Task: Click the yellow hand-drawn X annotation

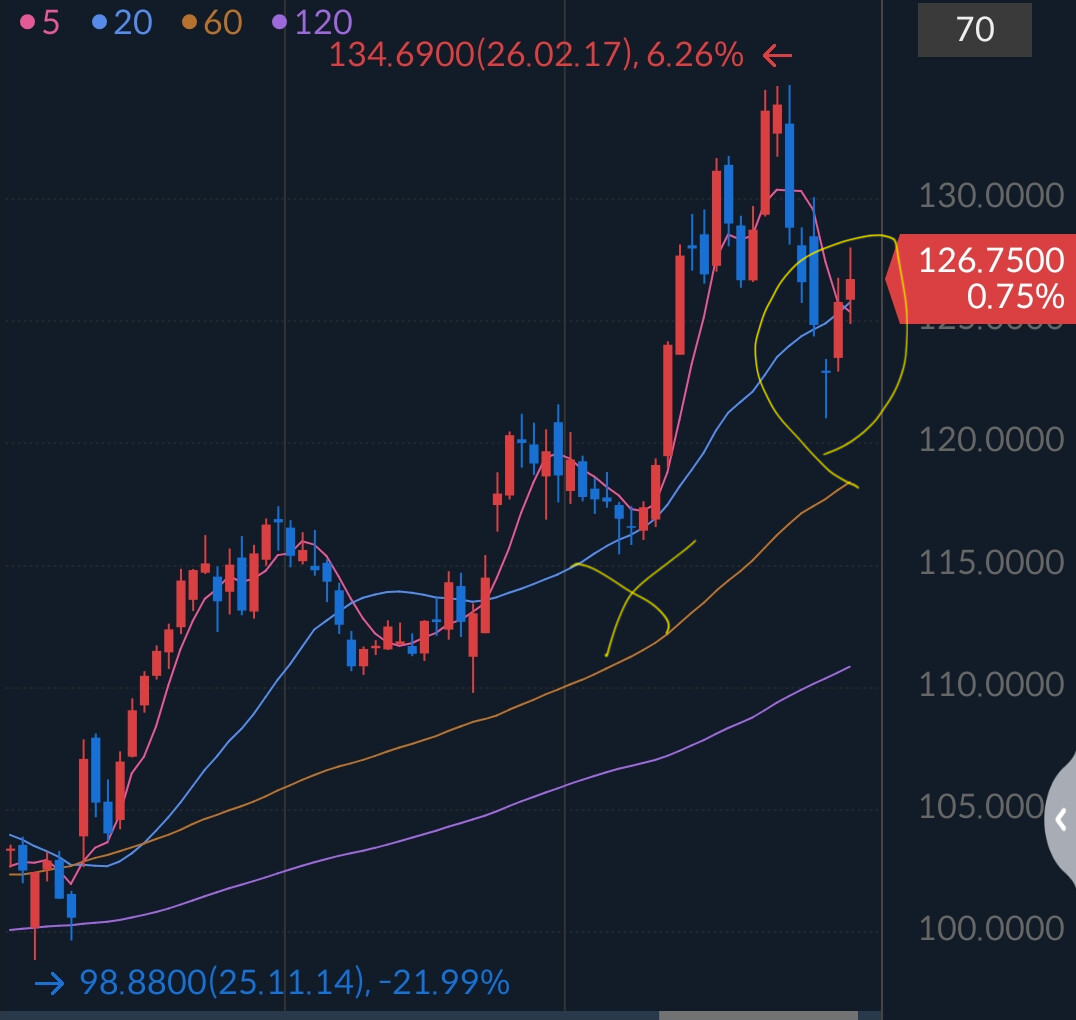Action: [636, 599]
